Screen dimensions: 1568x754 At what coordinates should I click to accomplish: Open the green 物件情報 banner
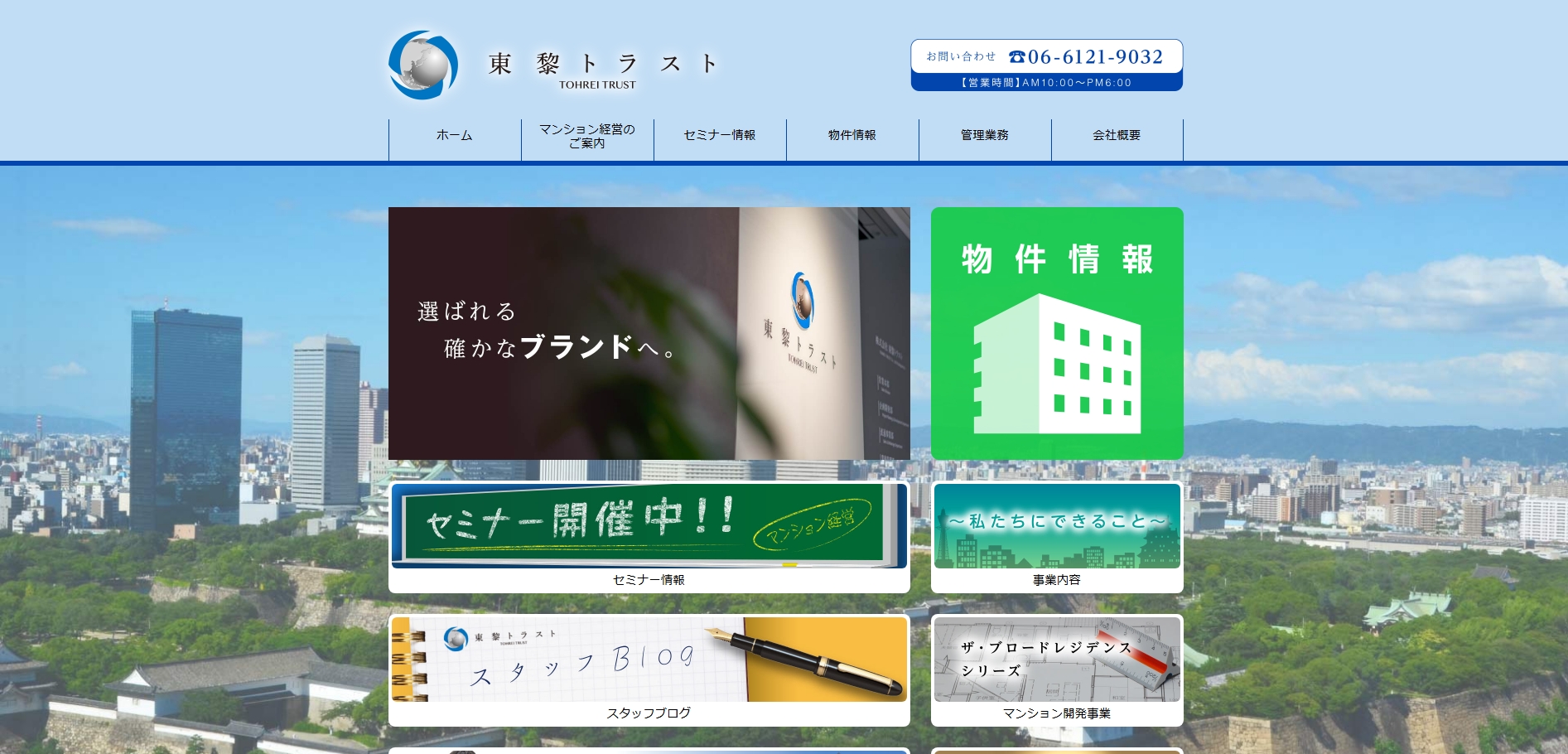click(1057, 333)
